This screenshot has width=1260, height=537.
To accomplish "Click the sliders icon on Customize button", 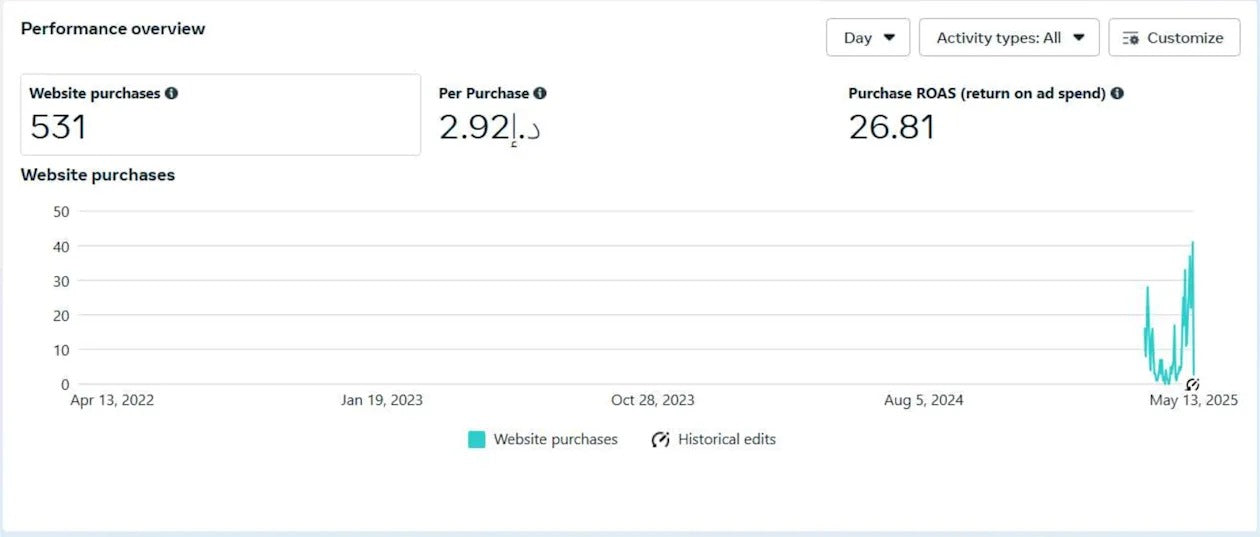I will coord(1131,38).
